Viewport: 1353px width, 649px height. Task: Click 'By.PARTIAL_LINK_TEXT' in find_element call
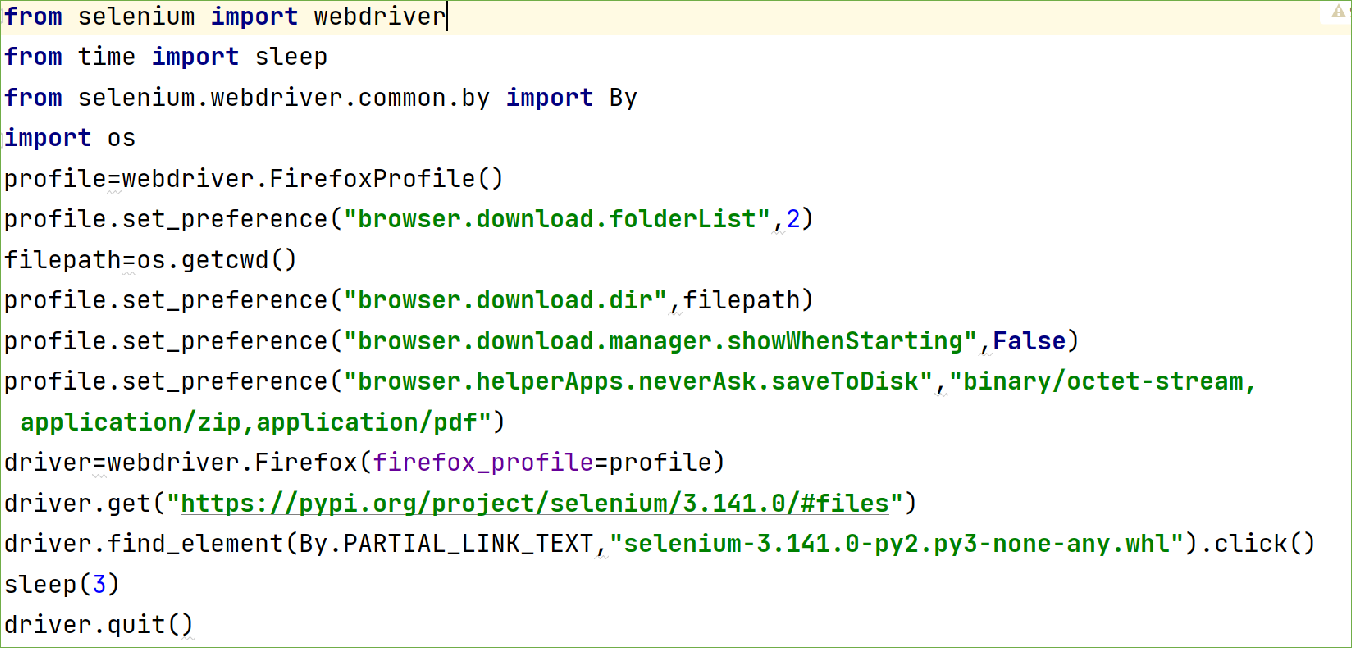pyautogui.click(x=446, y=544)
